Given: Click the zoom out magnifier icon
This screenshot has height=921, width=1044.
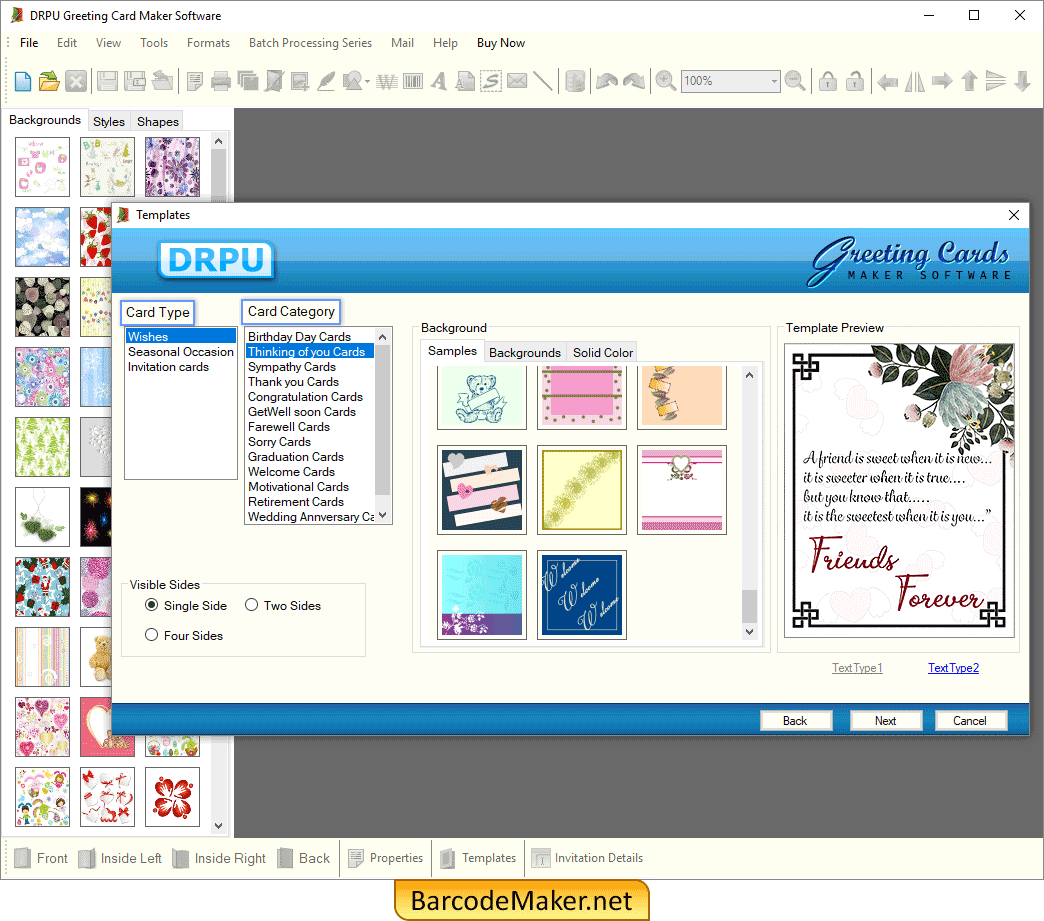Looking at the screenshot, I should [795, 81].
